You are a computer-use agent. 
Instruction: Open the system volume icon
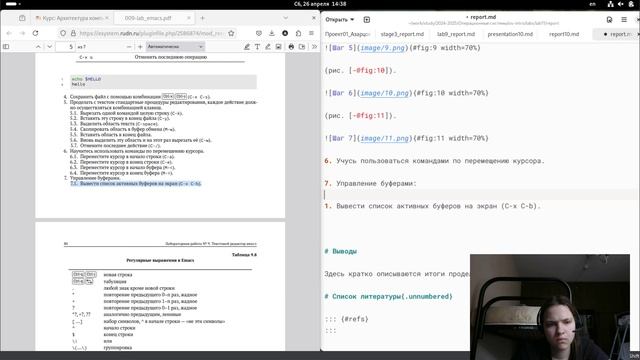pos(620,4)
